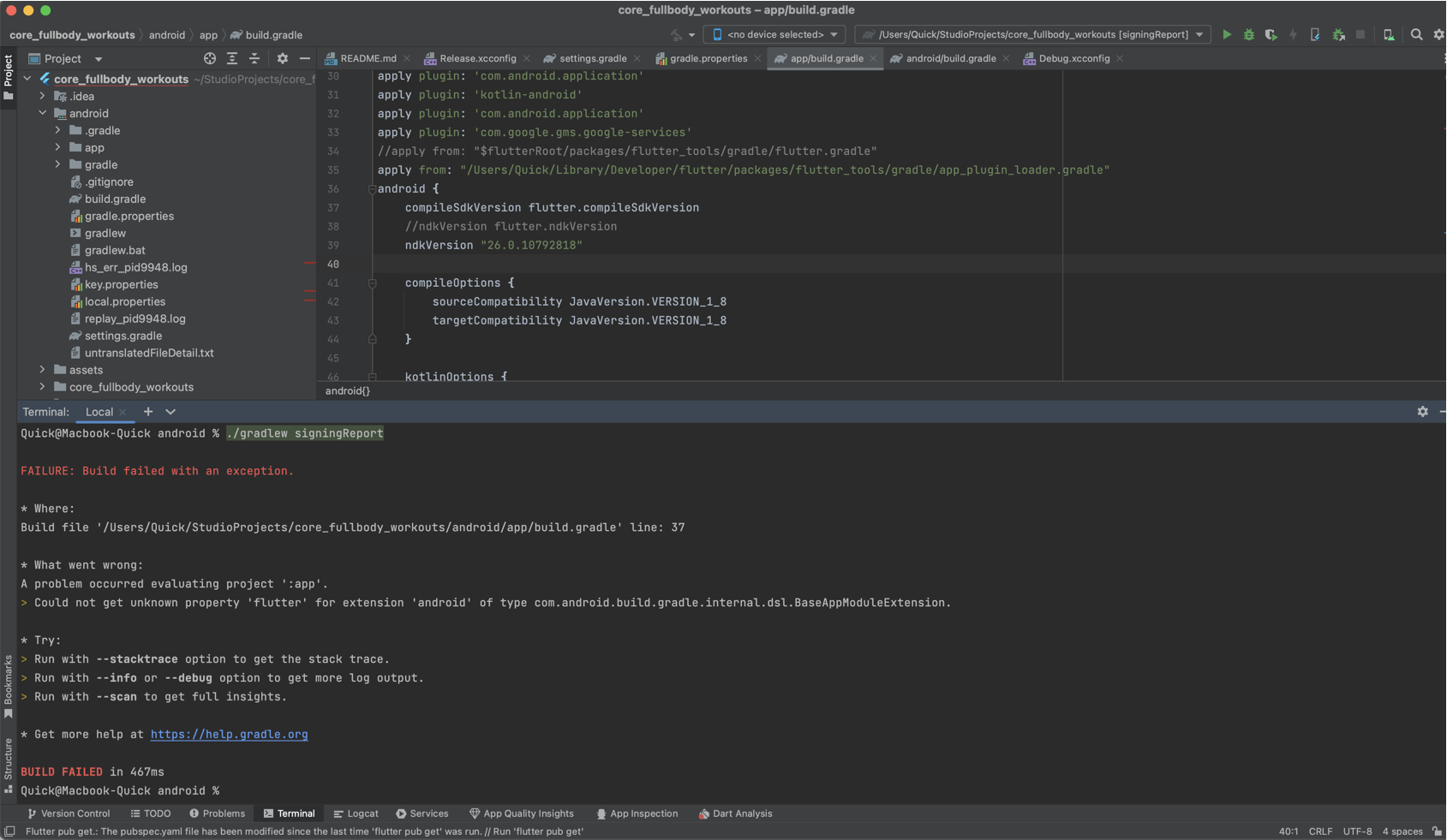
Task: Click CRLF line separator in status bar
Action: pyautogui.click(x=1320, y=831)
